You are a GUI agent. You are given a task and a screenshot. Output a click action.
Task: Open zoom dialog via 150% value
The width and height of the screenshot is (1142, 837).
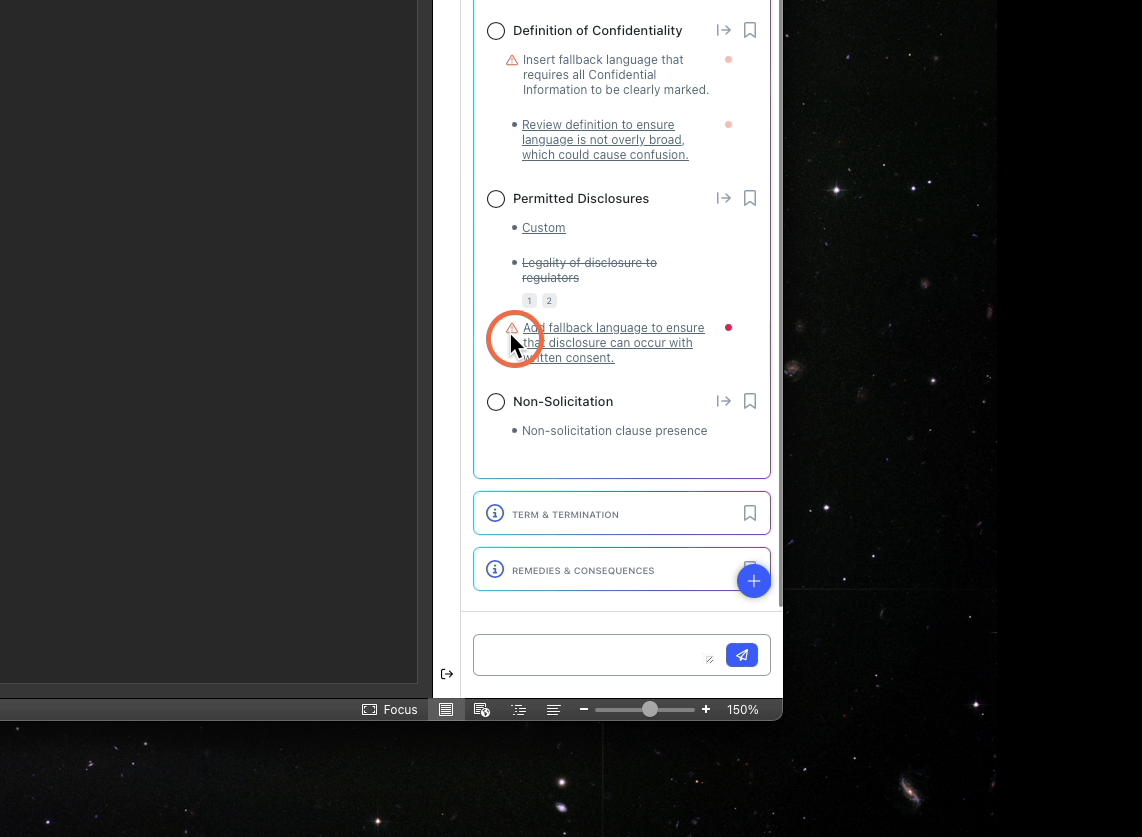[x=743, y=710]
